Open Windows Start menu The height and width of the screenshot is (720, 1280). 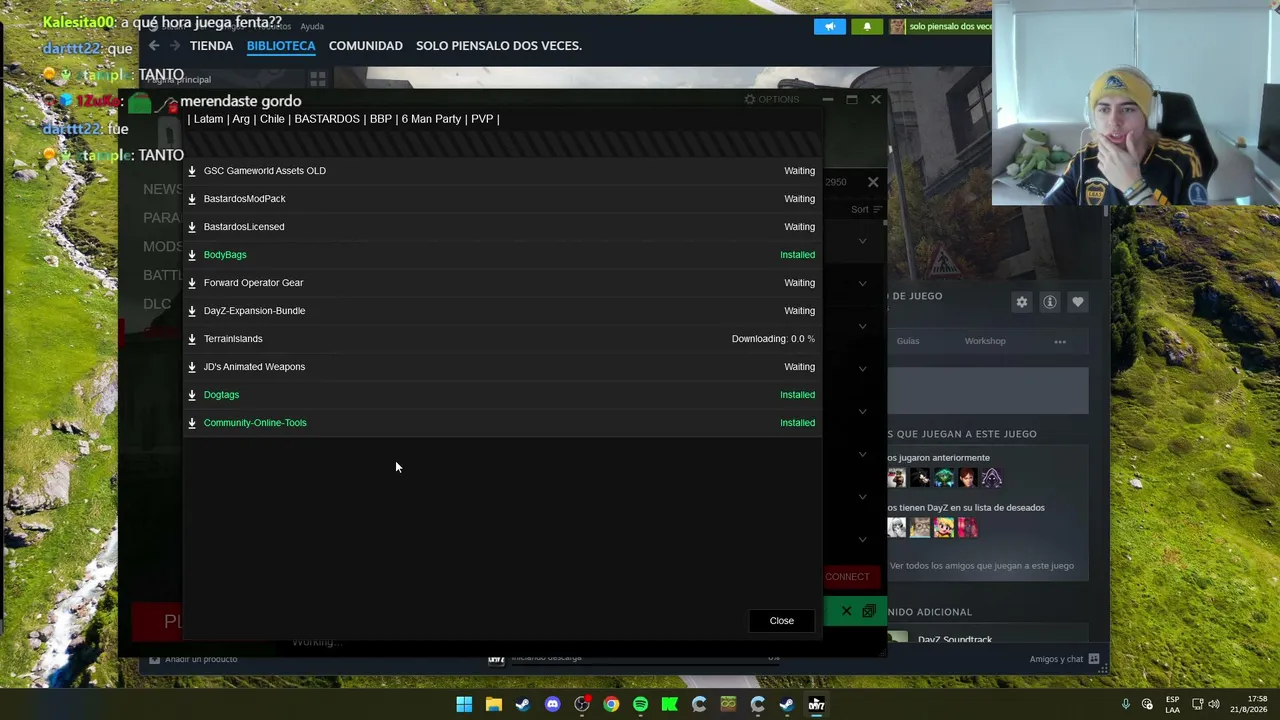pos(464,705)
